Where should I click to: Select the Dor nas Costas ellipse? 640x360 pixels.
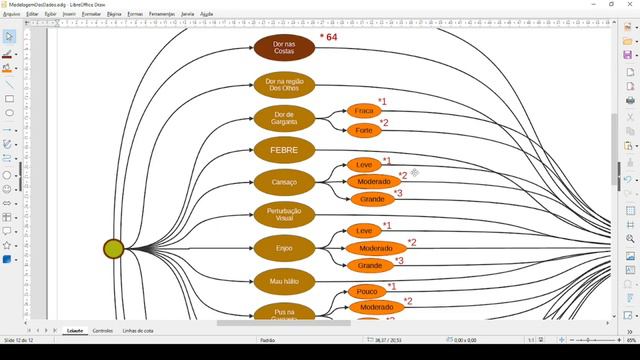[x=284, y=47]
